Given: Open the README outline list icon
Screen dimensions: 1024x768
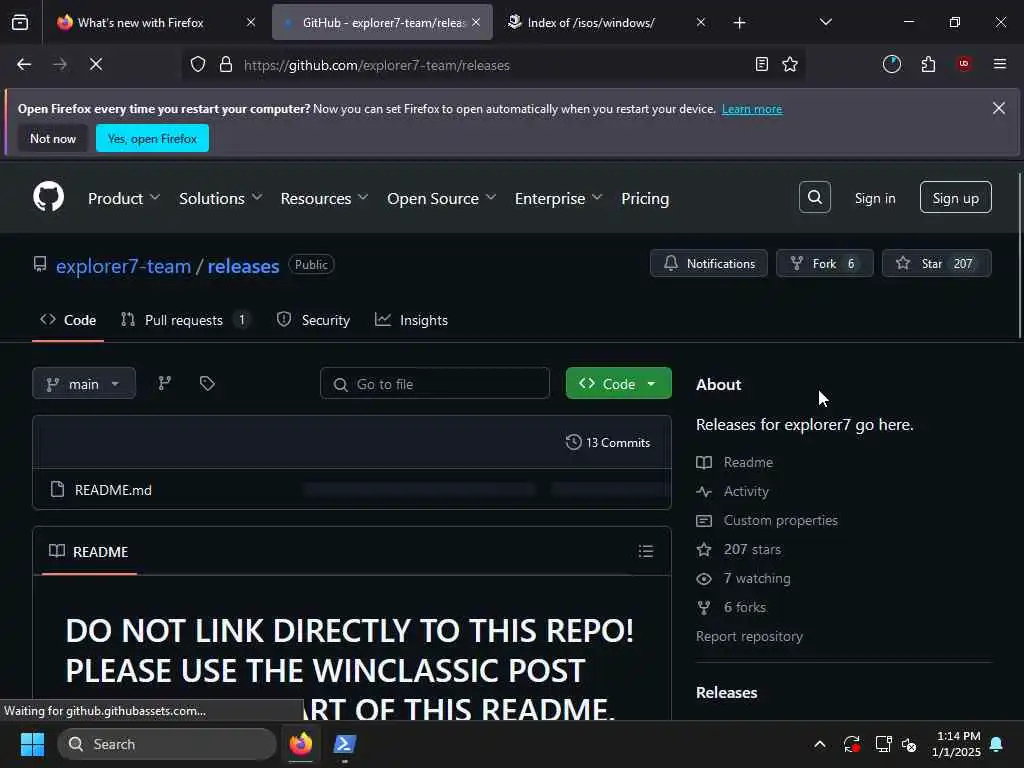Looking at the screenshot, I should coord(646,551).
